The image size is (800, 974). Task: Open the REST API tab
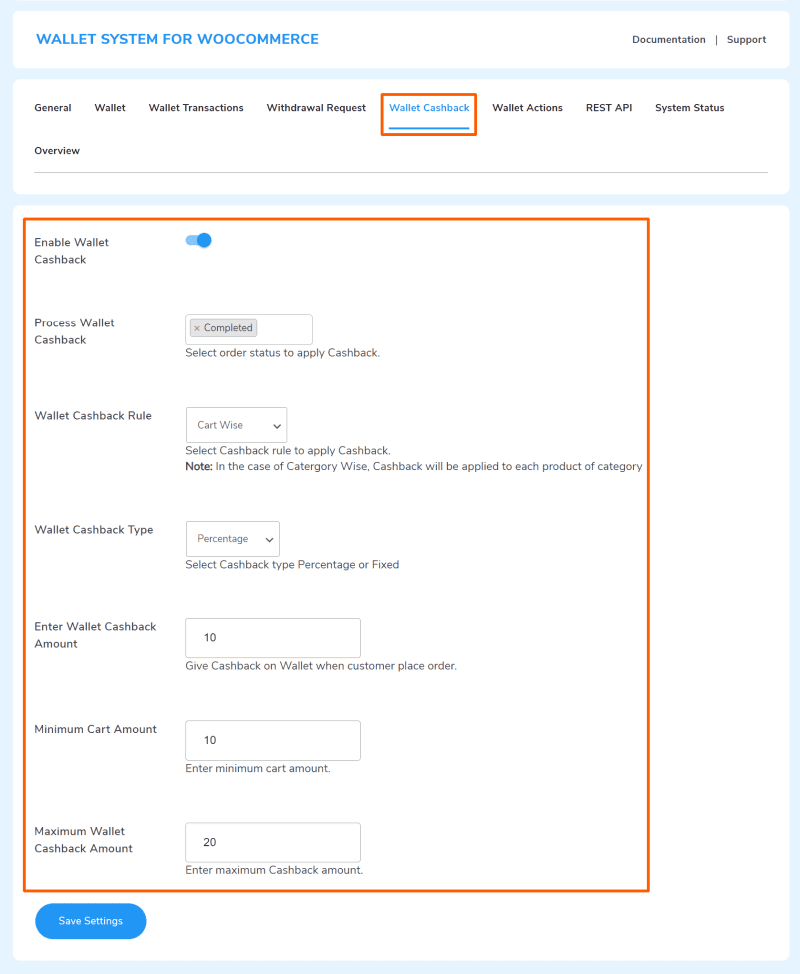(x=608, y=107)
